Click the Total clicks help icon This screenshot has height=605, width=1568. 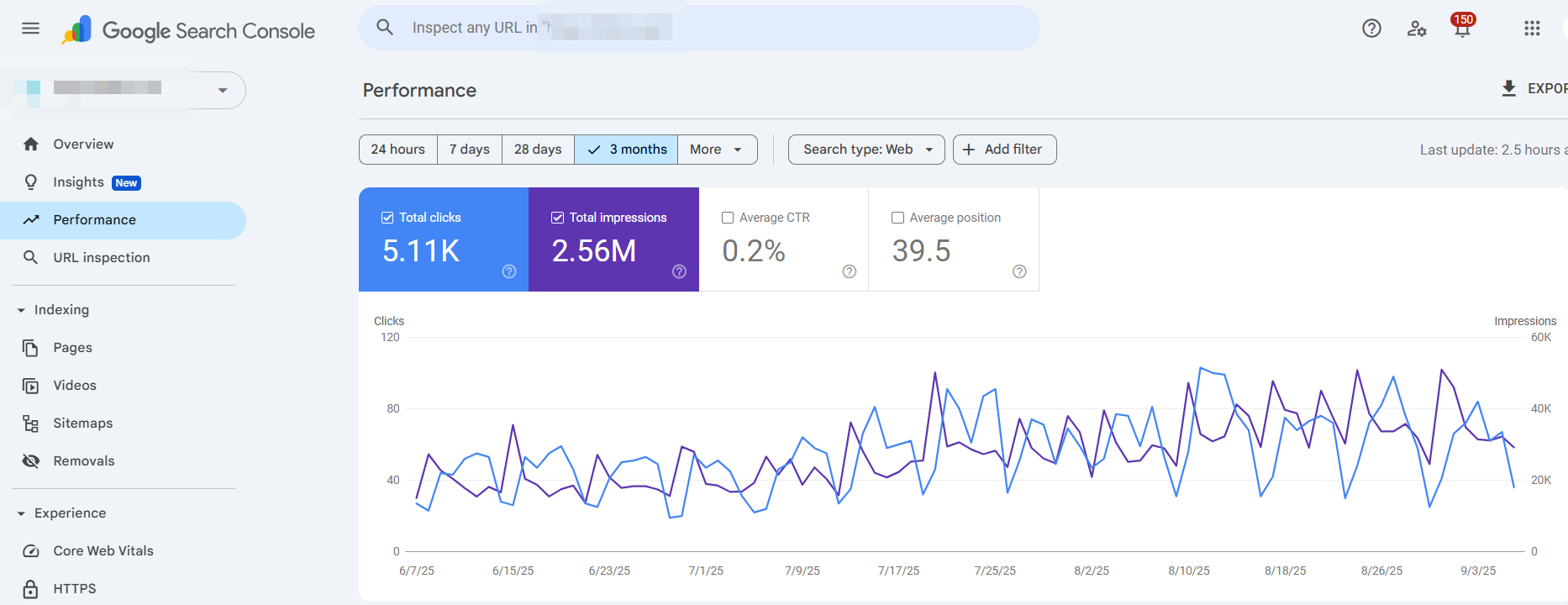pyautogui.click(x=509, y=271)
